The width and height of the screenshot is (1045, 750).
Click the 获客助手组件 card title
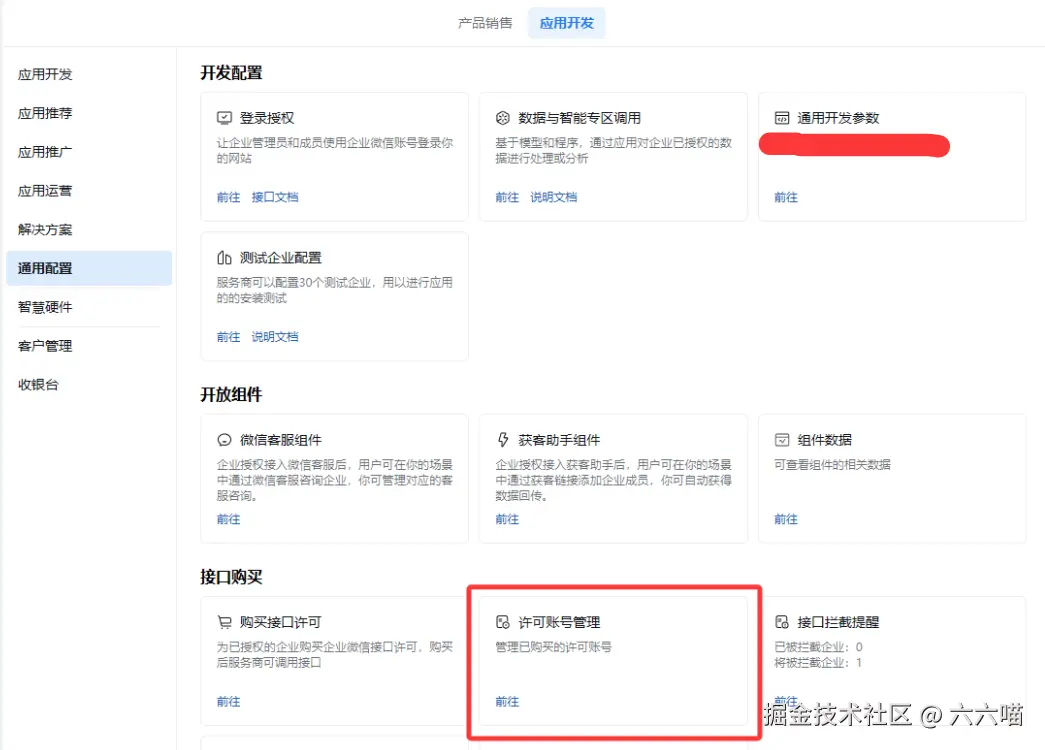pos(559,440)
